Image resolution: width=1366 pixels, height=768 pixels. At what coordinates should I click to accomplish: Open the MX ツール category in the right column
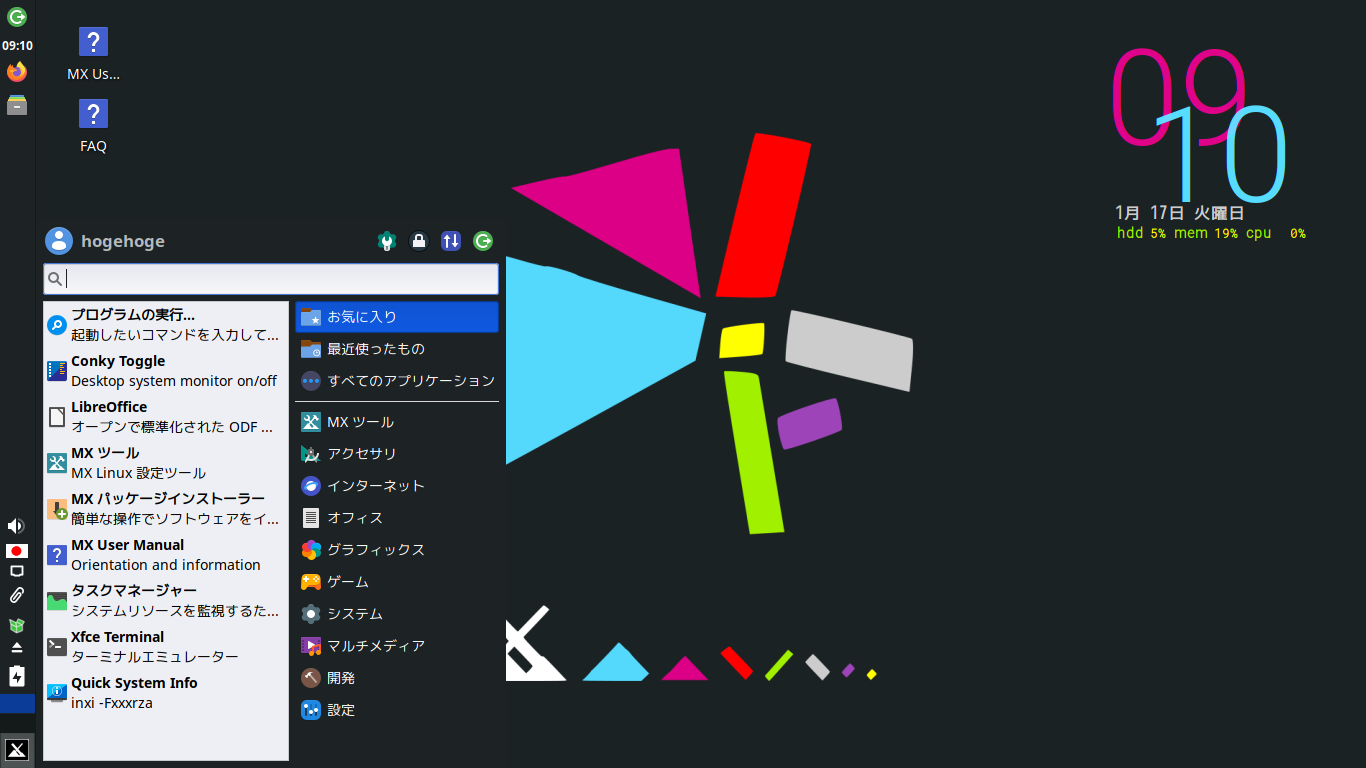(x=397, y=422)
